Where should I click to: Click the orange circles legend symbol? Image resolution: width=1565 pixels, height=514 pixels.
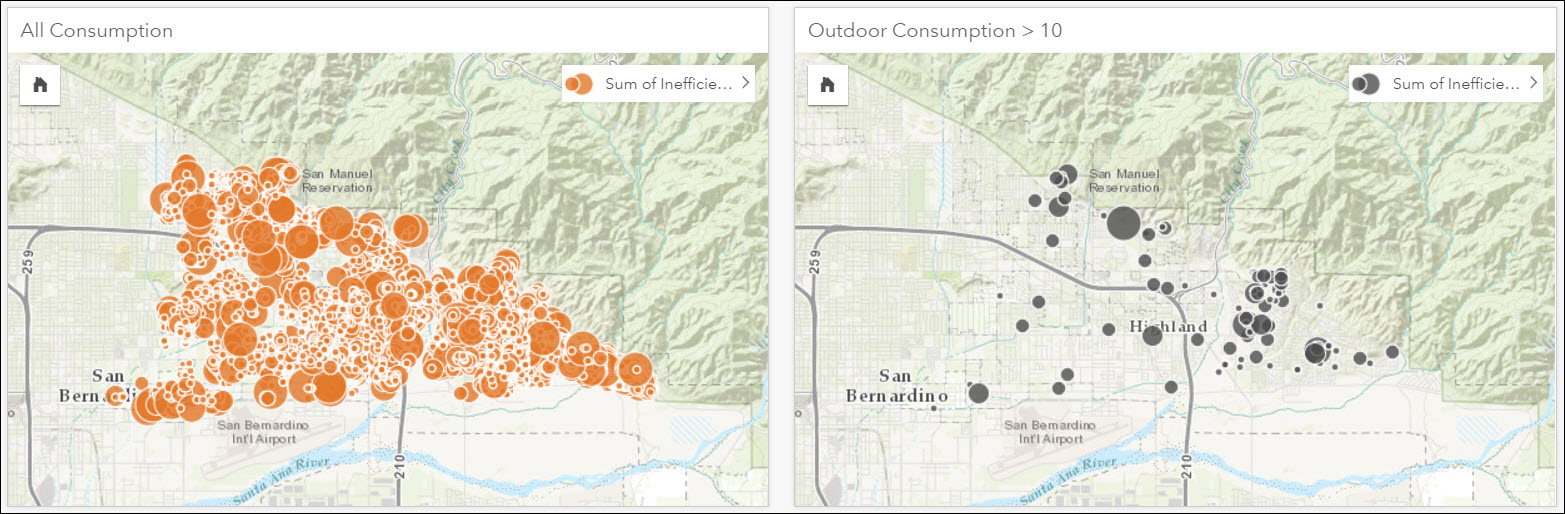tap(579, 84)
